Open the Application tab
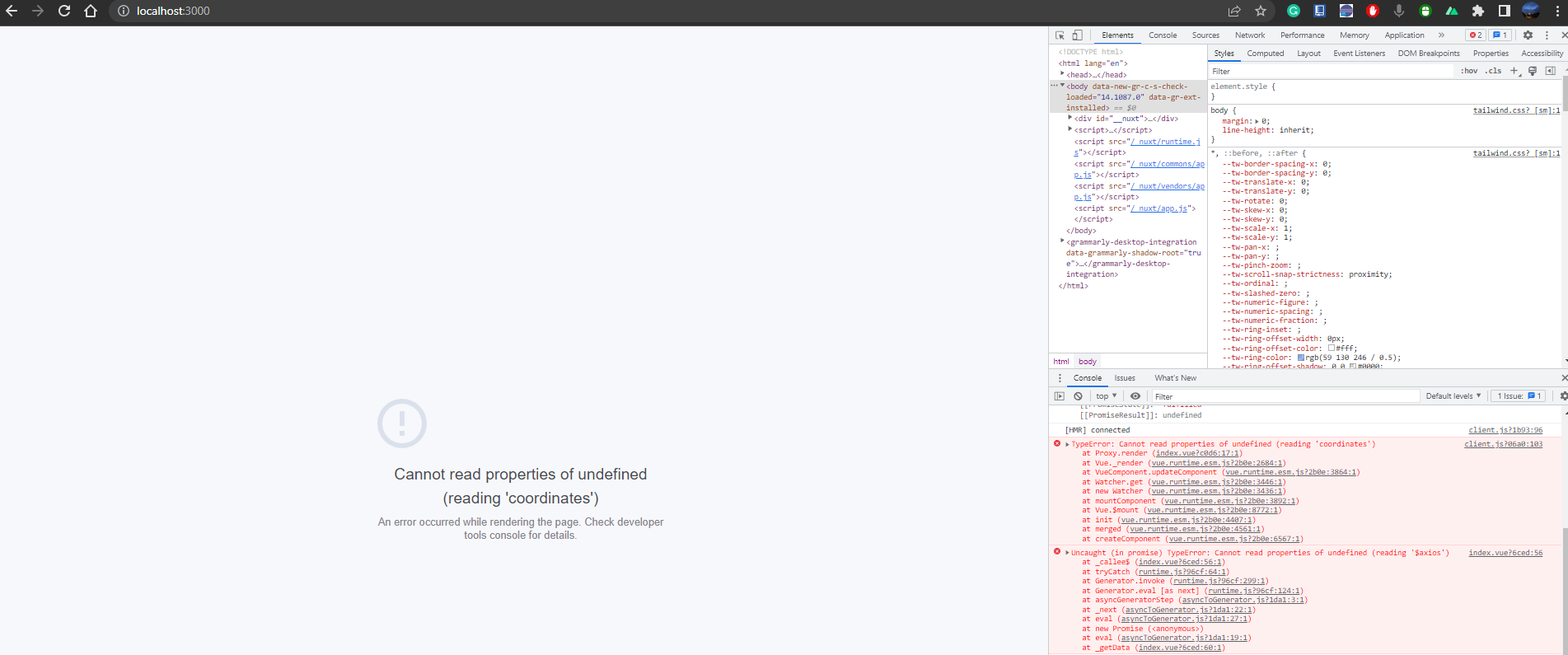Screen dimensions: 1568x655 (x=1404, y=35)
